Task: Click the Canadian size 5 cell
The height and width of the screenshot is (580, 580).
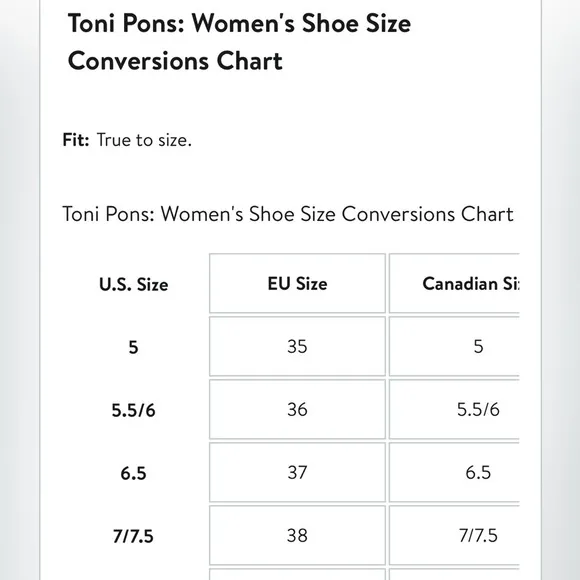Action: tap(454, 346)
